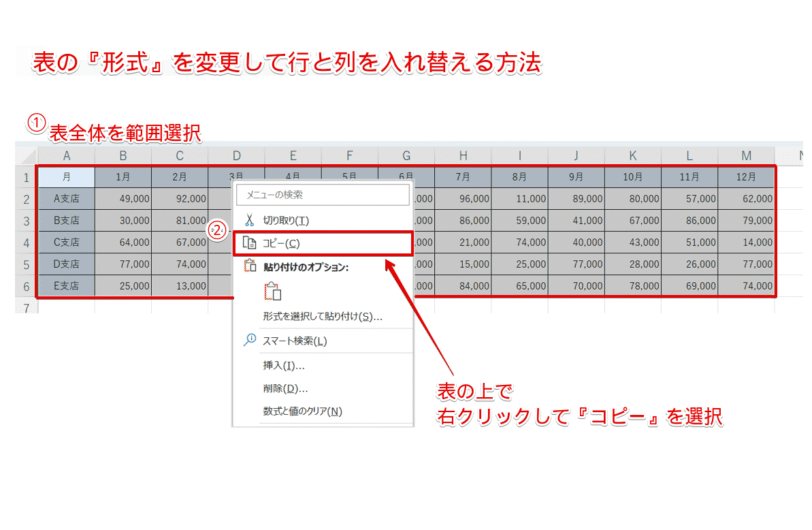This screenshot has height=530, width=812.
Task: Click the cell with value 59,000
Action: pos(520,220)
